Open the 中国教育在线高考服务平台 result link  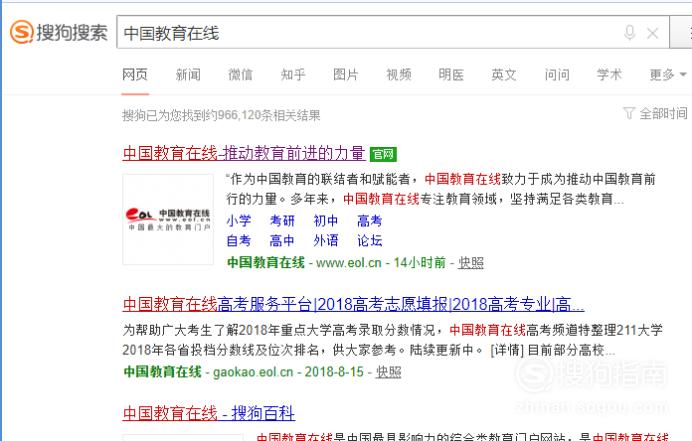tap(353, 304)
